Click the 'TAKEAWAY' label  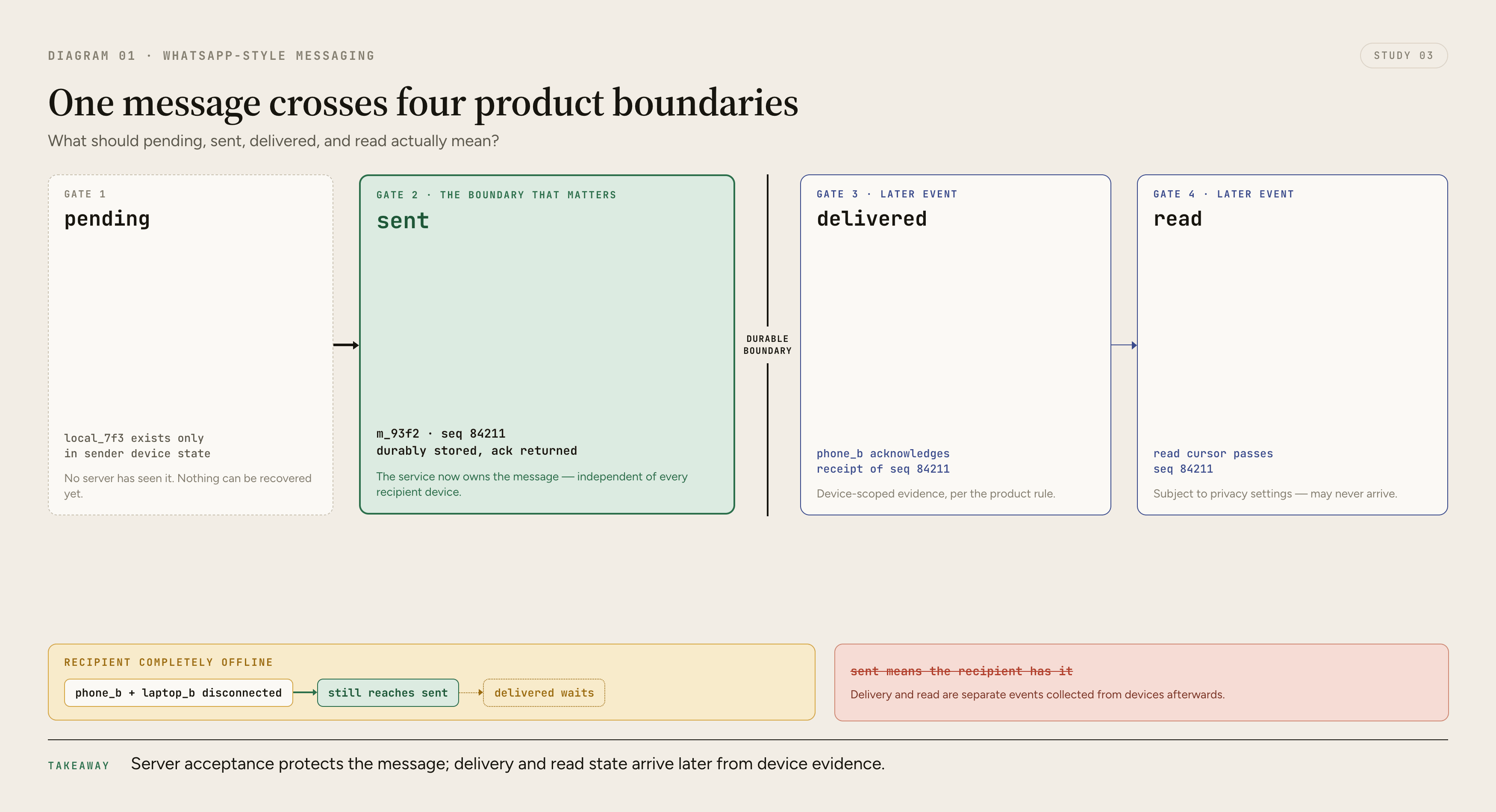[x=78, y=766]
